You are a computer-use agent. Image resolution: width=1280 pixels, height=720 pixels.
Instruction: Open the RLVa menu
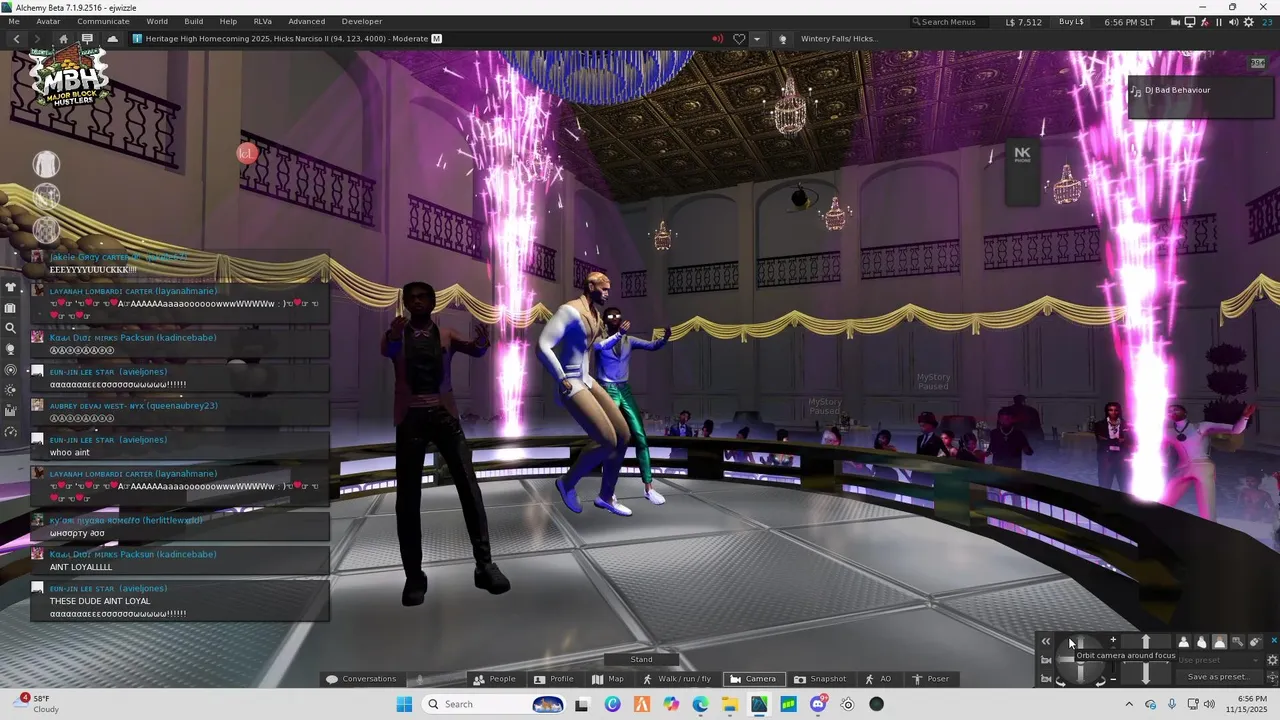tap(263, 22)
